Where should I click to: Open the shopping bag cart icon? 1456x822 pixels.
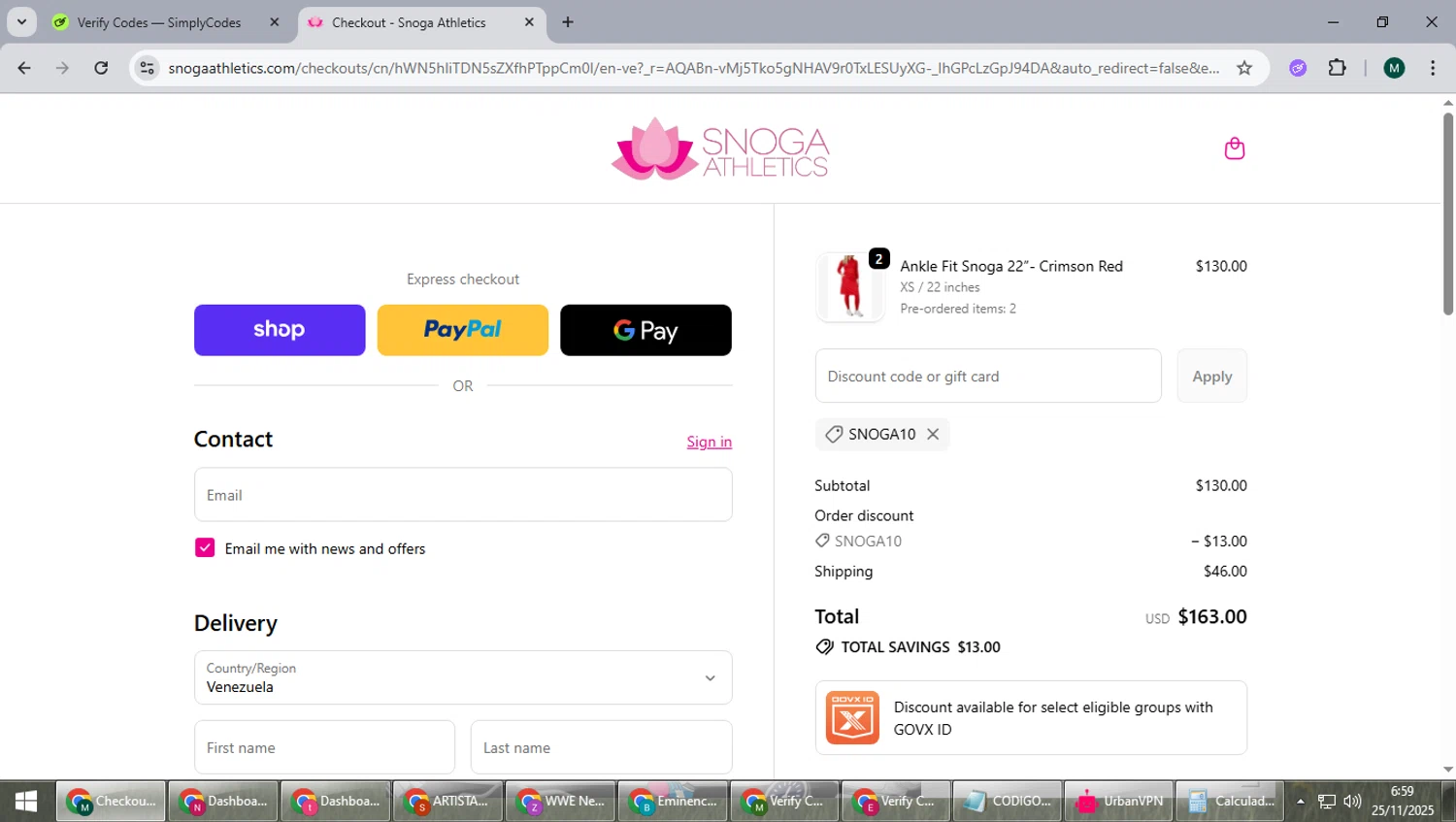click(1235, 148)
